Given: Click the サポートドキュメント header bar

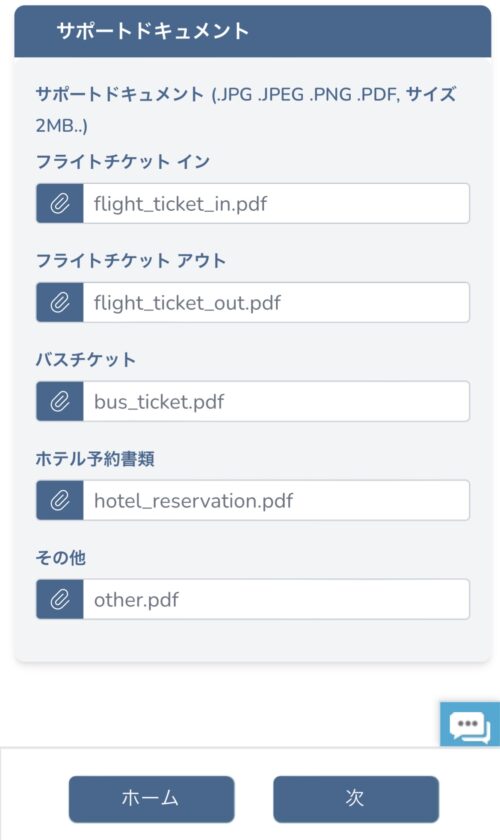Looking at the screenshot, I should 252,31.
